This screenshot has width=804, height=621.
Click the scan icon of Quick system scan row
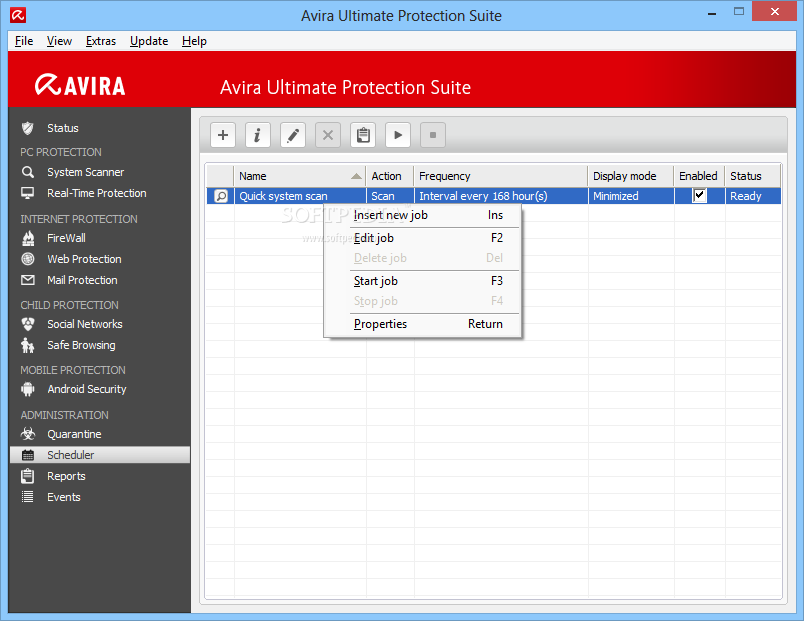221,196
